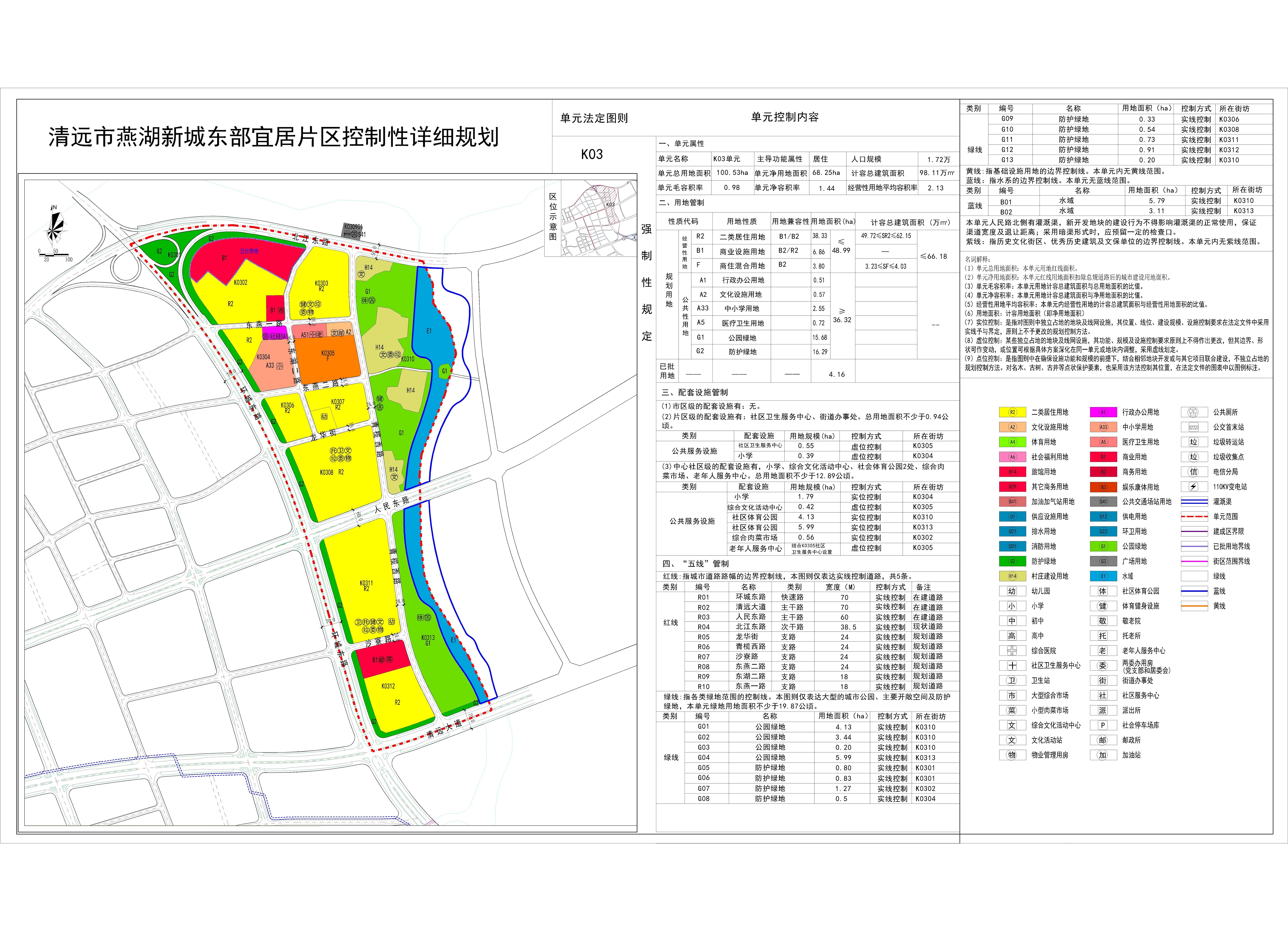This screenshot has height=931, width=1288.
Task: Click the 单元控制内容 heading
Action: [x=785, y=117]
